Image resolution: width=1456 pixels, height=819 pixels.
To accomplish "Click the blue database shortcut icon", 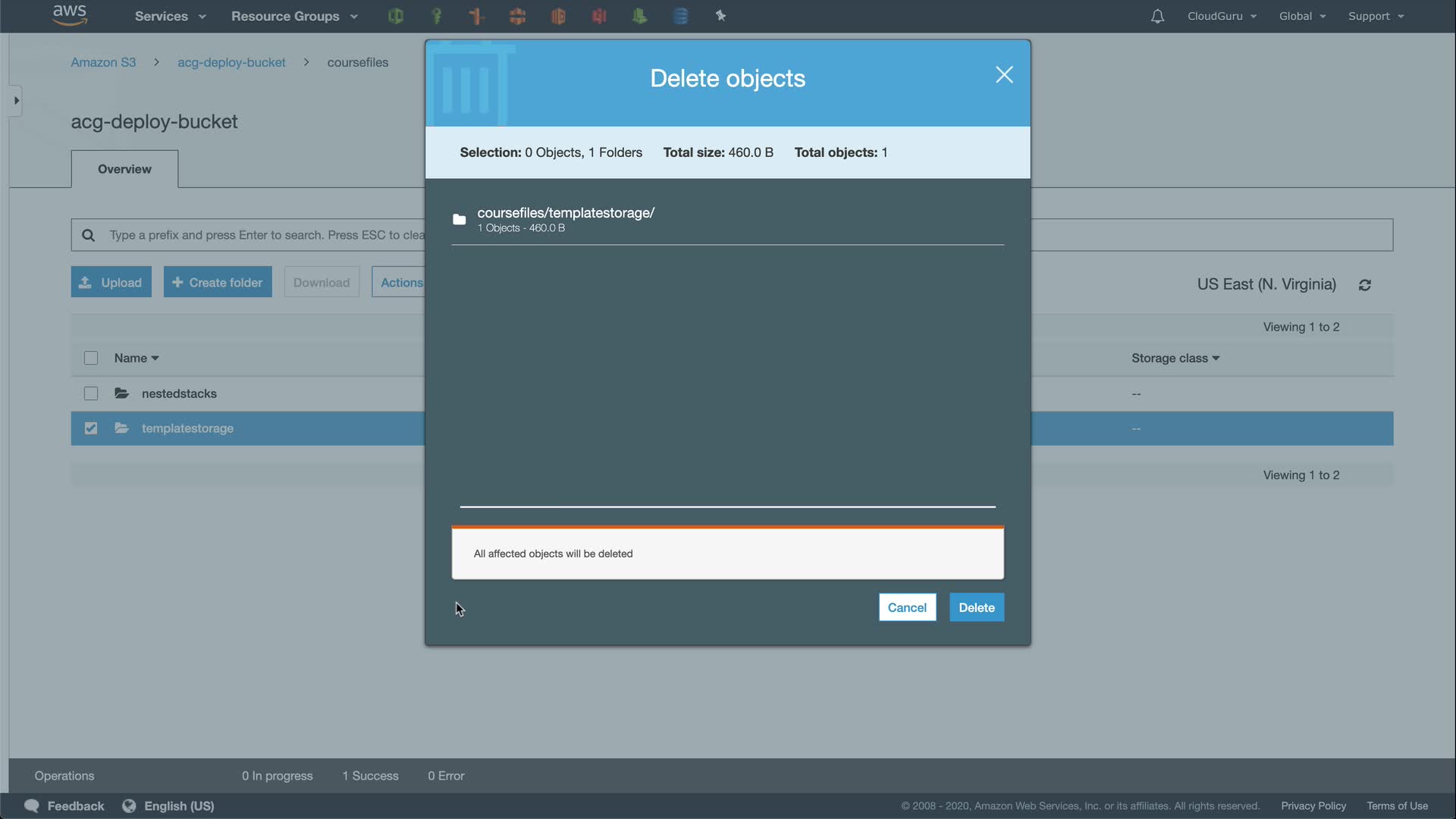I will (x=680, y=16).
